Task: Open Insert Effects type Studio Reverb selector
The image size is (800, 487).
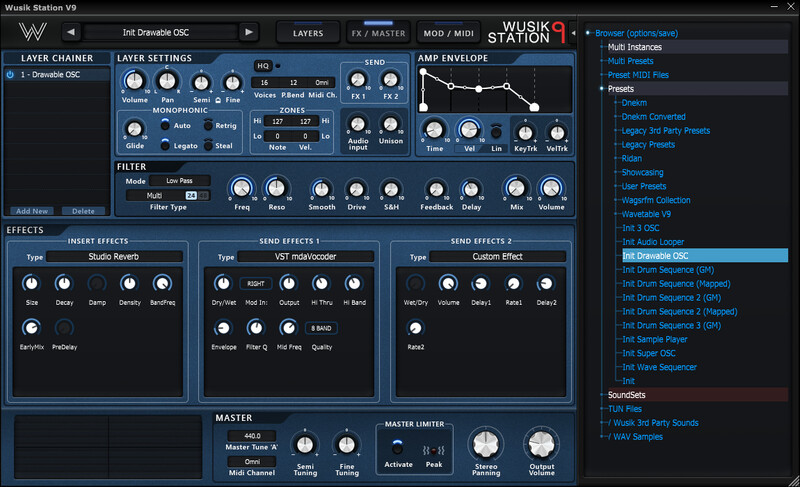Action: click(114, 257)
